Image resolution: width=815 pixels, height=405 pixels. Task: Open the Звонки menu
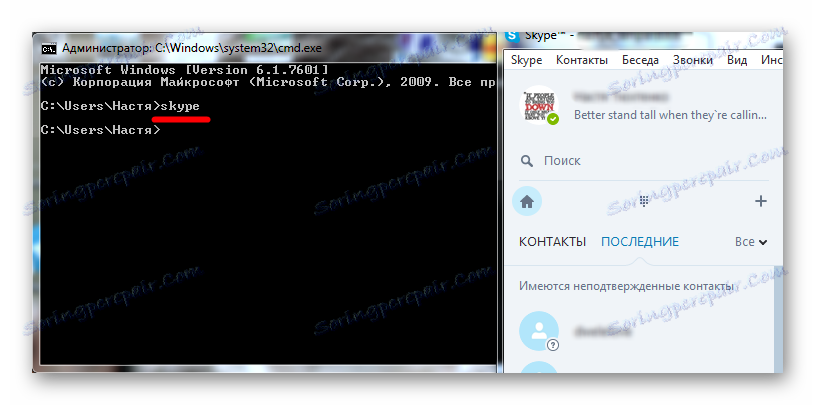(692, 60)
